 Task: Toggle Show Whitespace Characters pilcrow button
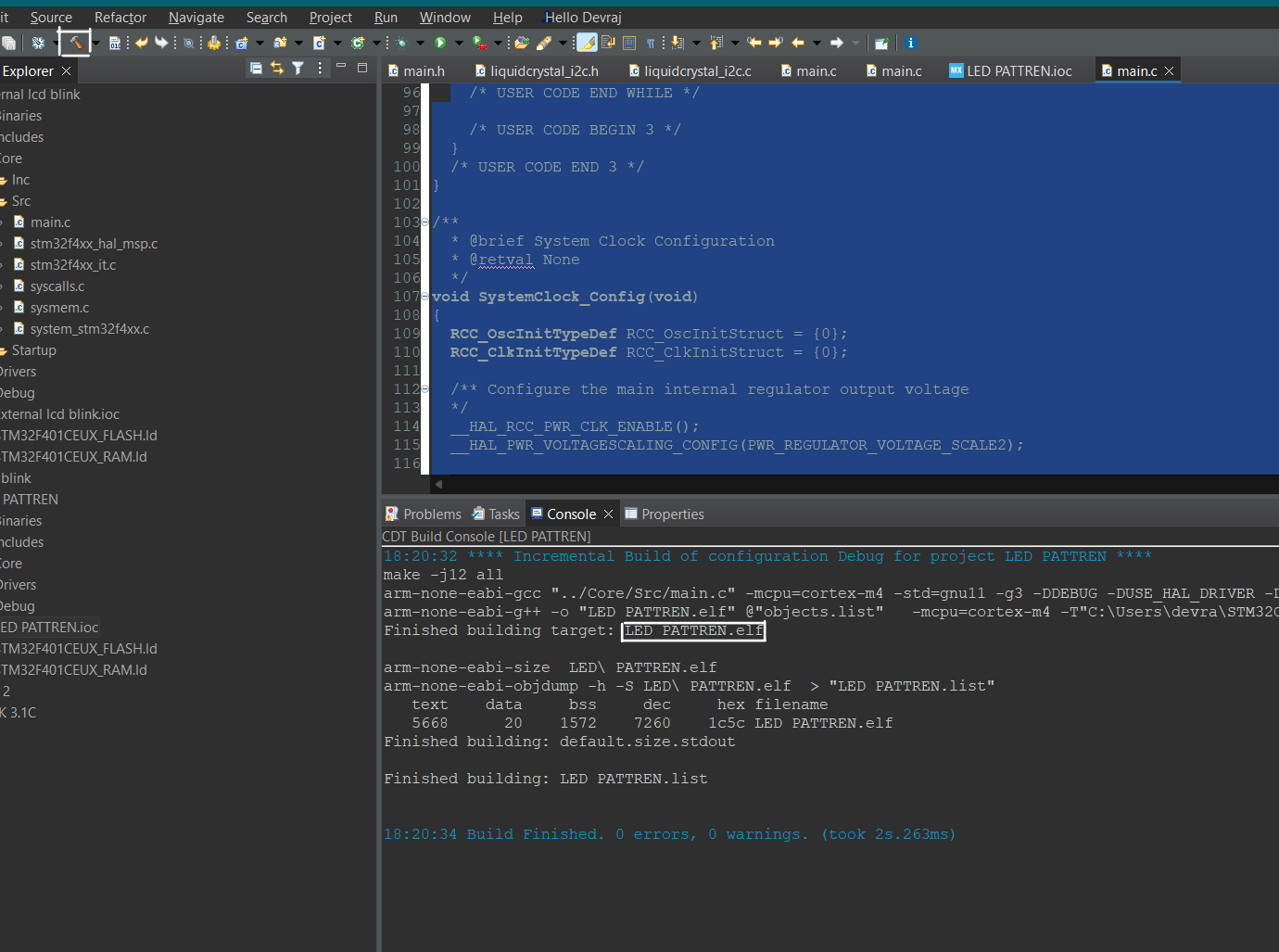pyautogui.click(x=651, y=43)
